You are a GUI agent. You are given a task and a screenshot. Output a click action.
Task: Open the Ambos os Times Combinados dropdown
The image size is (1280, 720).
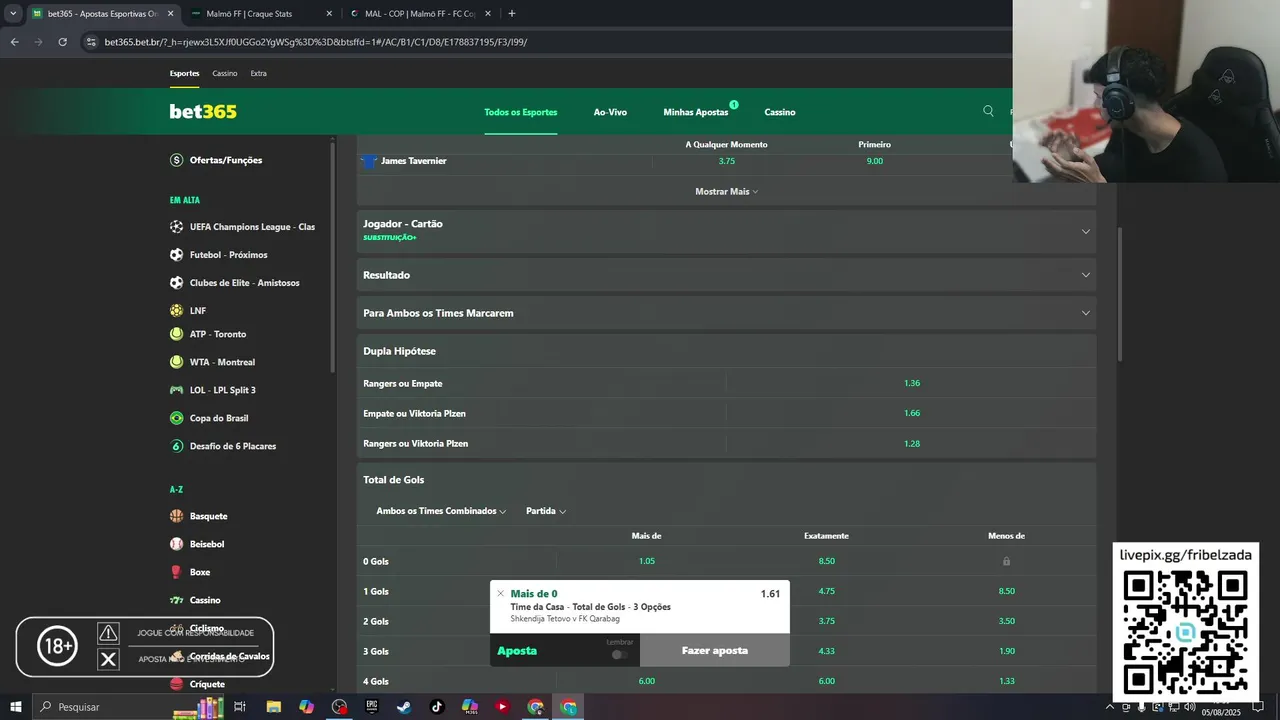[x=441, y=511]
